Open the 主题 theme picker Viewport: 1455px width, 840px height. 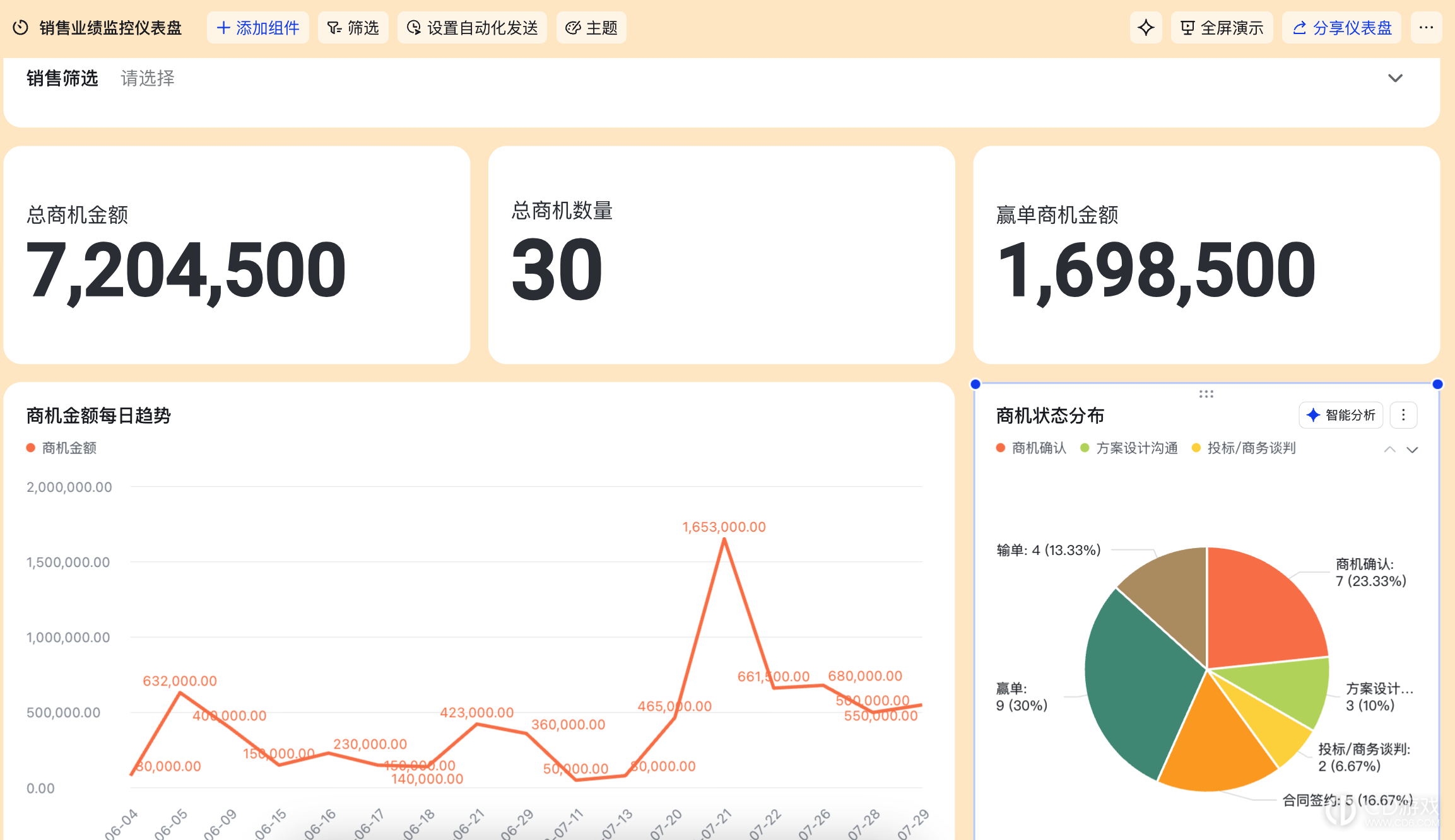[591, 28]
